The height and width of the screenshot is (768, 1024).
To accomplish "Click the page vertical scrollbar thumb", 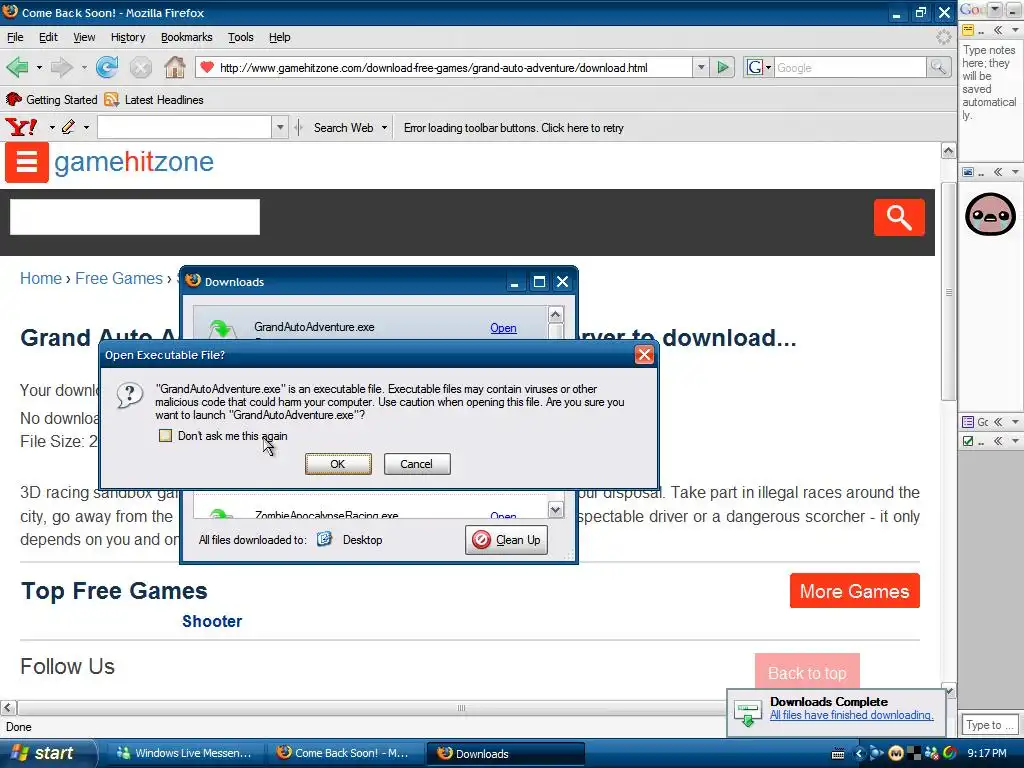I will [x=948, y=292].
